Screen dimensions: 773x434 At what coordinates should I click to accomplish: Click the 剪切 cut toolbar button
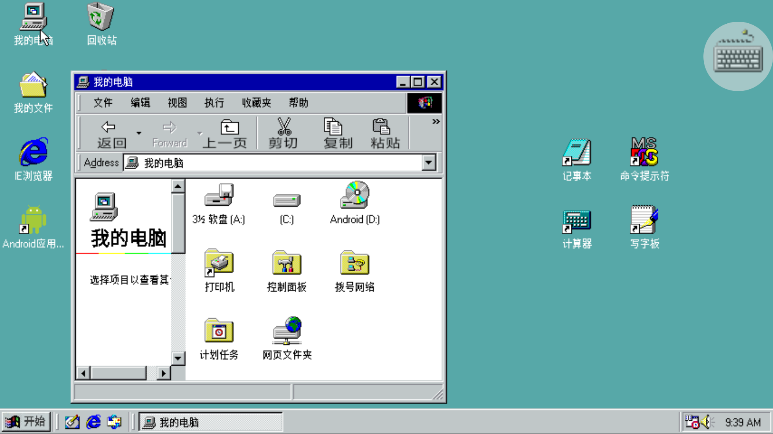tap(283, 133)
